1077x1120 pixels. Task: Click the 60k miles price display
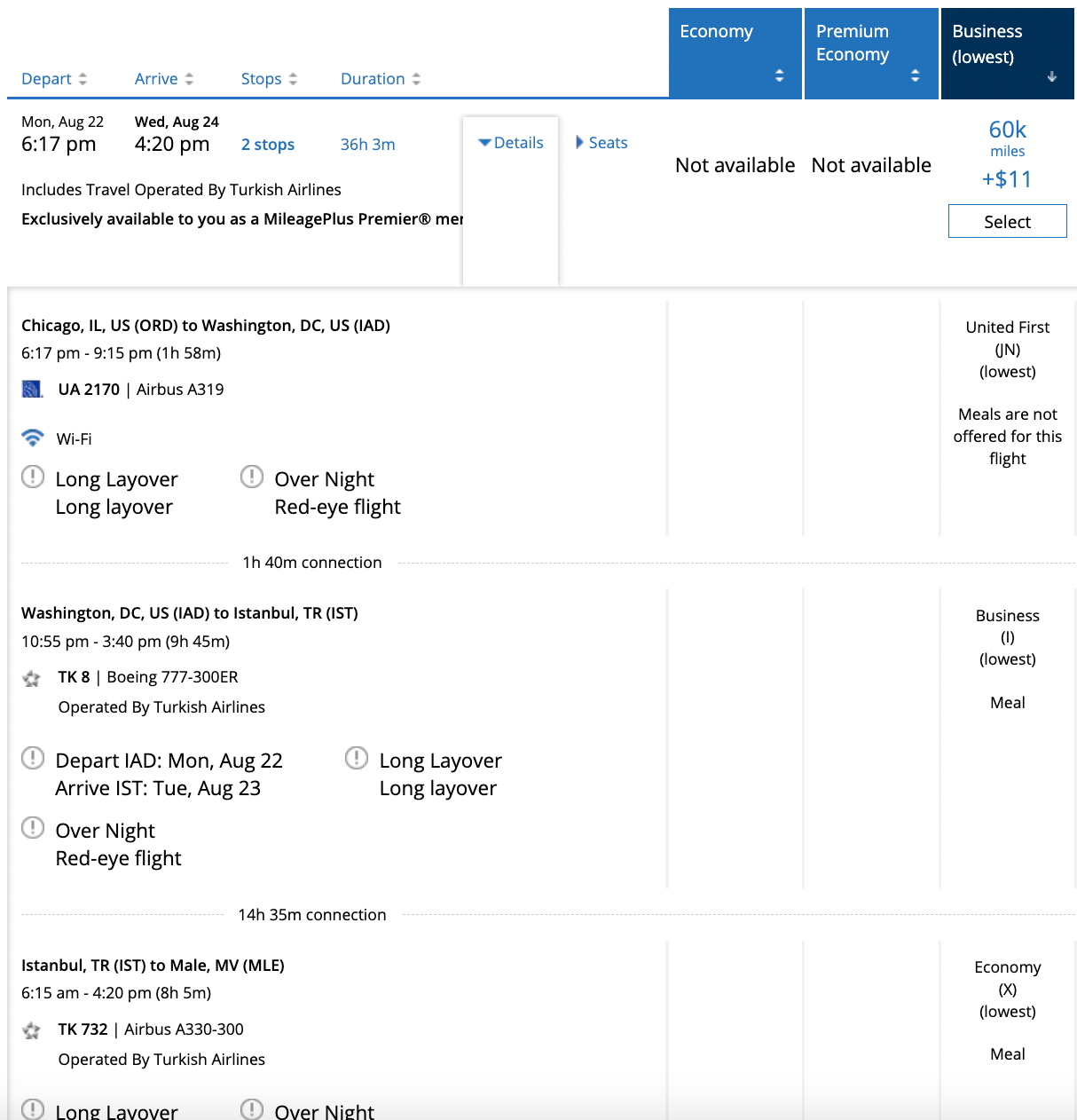[1007, 130]
